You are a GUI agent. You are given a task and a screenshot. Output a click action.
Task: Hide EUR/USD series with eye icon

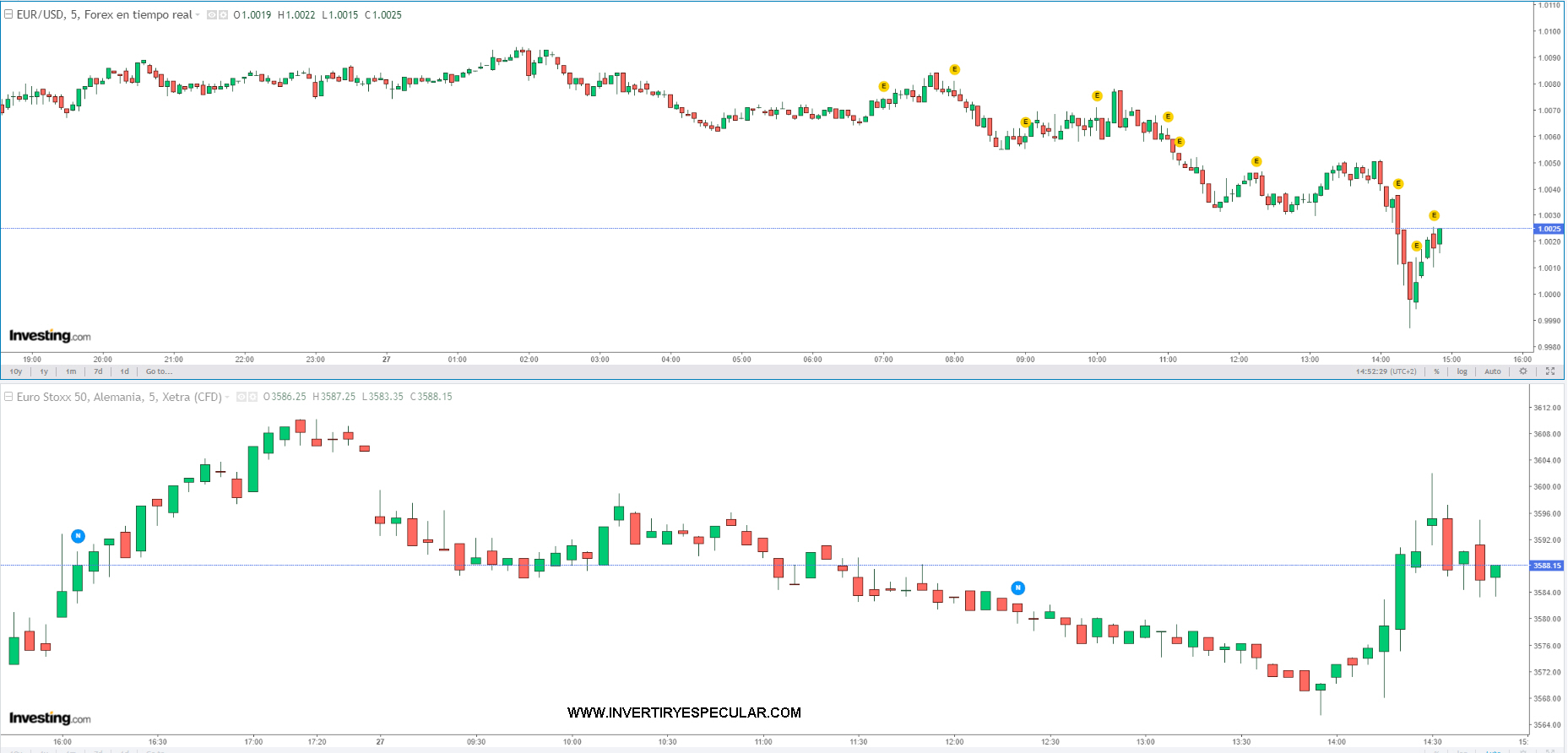[212, 15]
